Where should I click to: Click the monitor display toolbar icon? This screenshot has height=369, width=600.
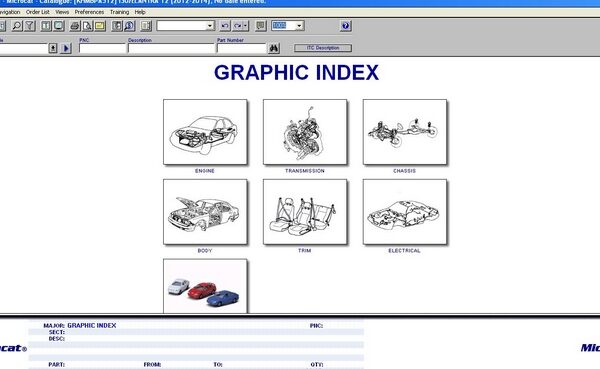pyautogui.click(x=59, y=26)
